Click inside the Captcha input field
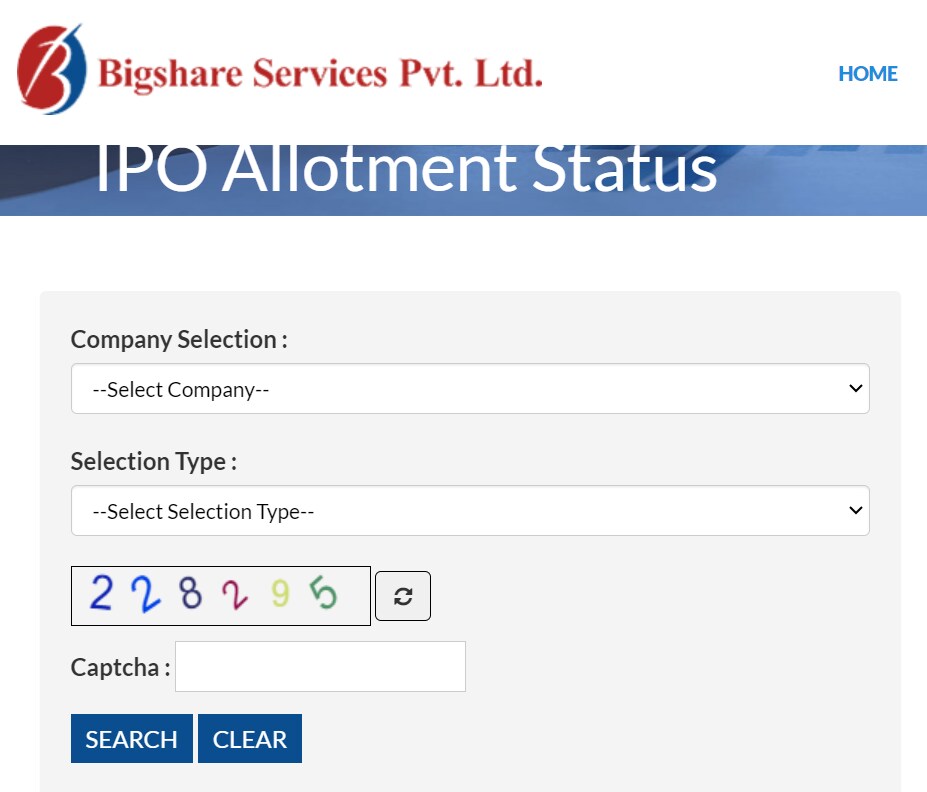This screenshot has height=792, width=927. (320, 665)
